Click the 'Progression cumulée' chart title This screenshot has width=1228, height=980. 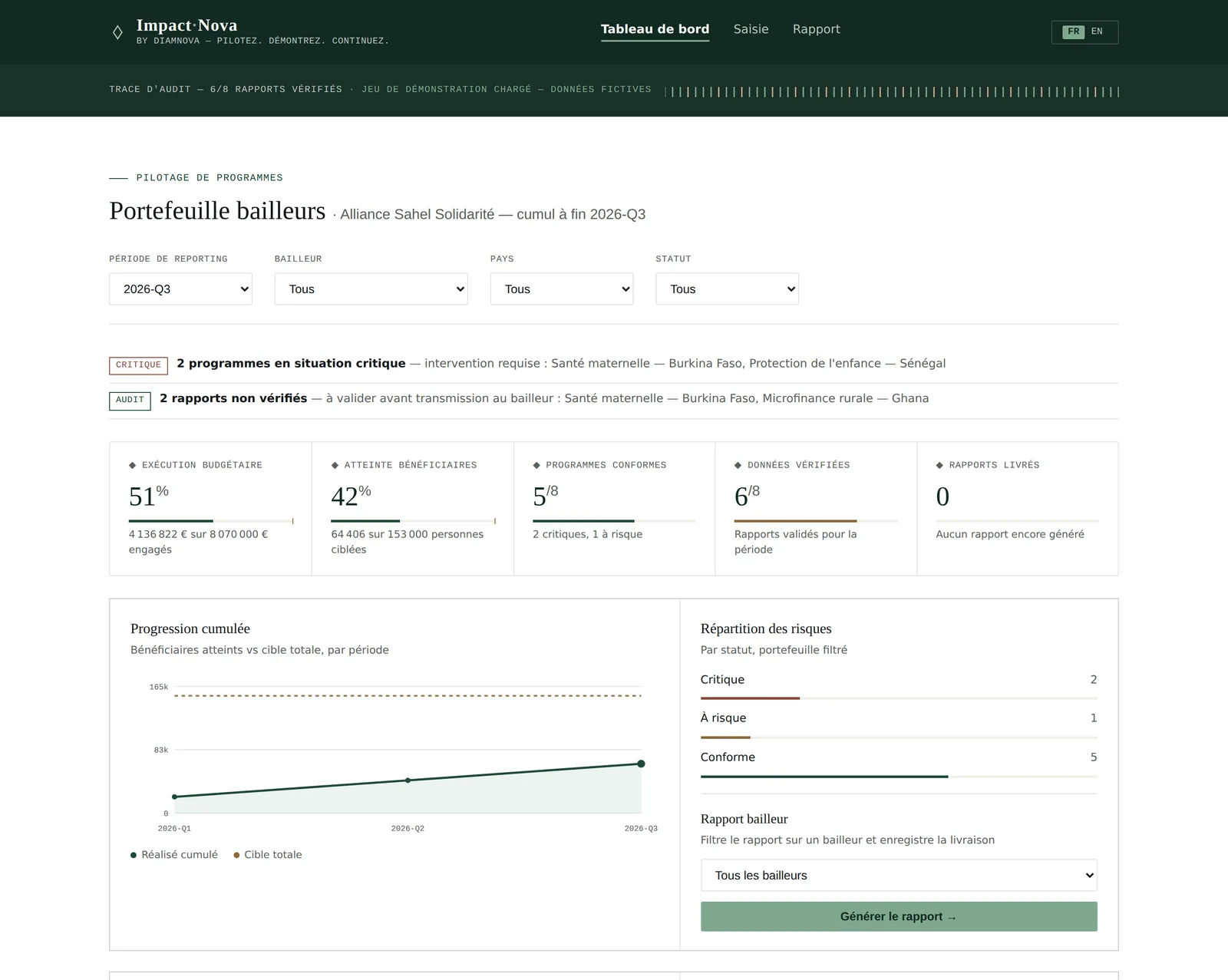pyautogui.click(x=190, y=629)
